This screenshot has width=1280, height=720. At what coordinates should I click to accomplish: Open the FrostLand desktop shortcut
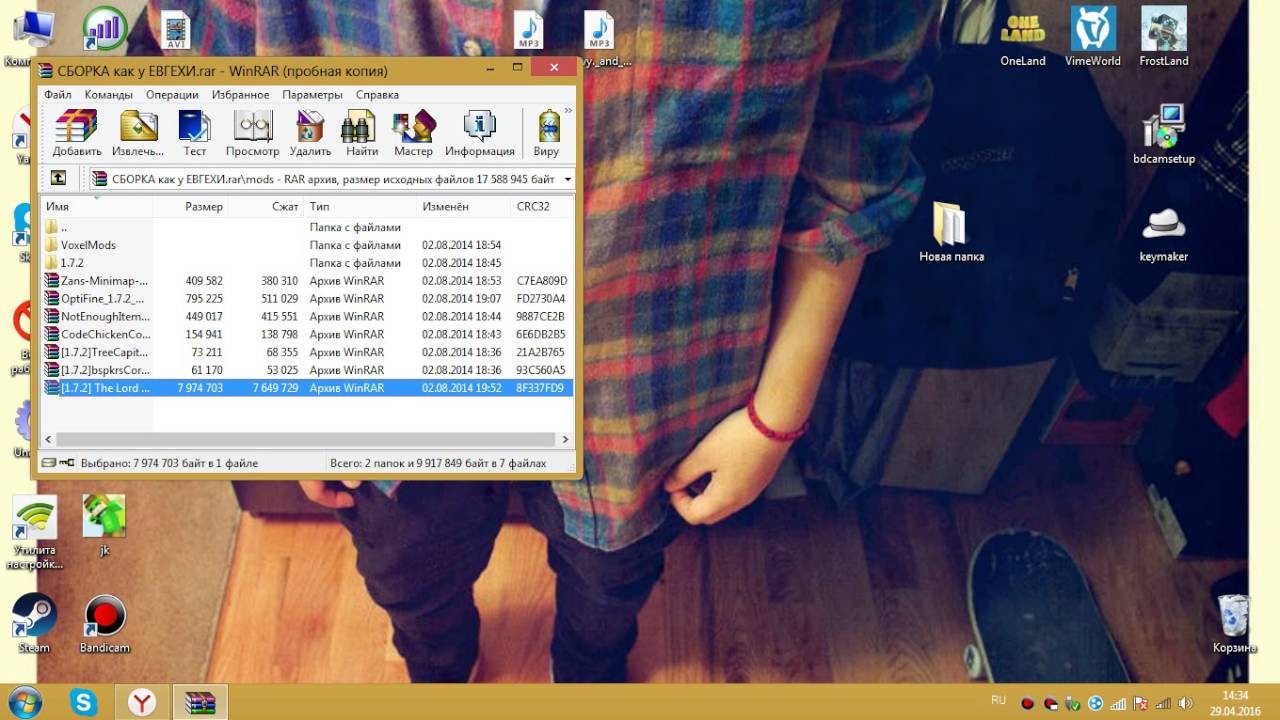click(x=1164, y=38)
